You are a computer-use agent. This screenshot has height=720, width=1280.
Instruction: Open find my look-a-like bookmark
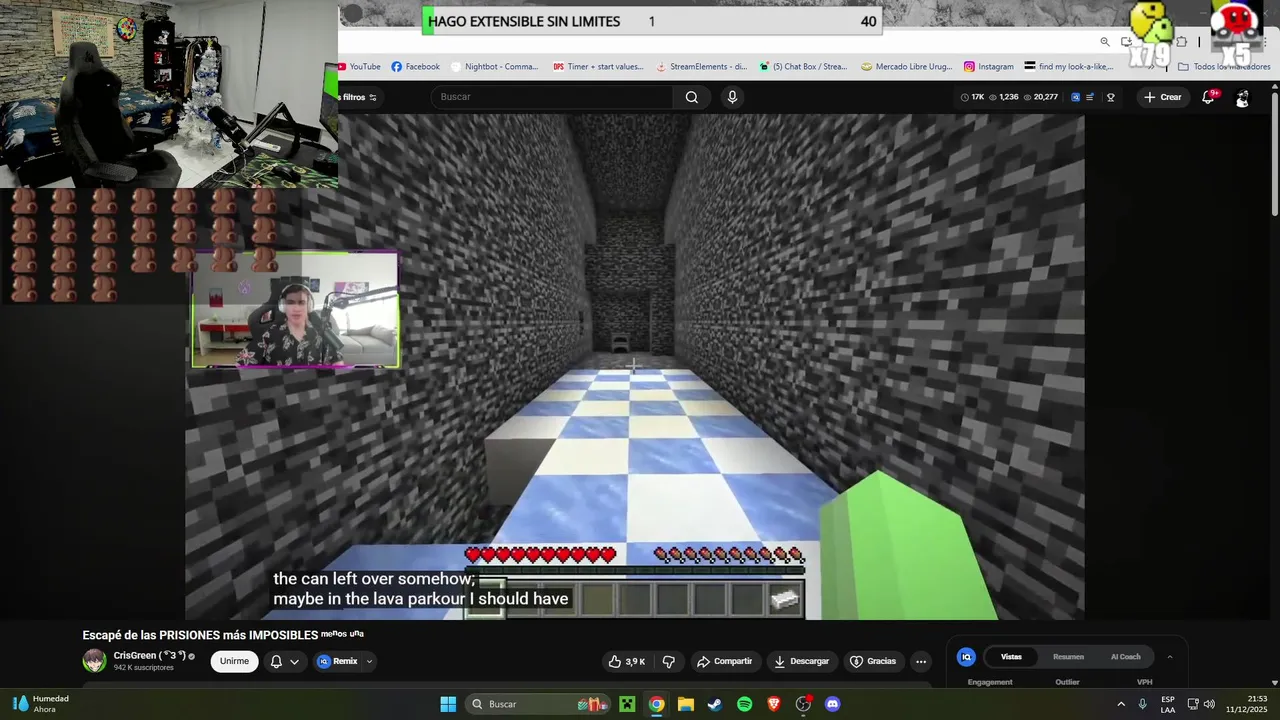point(1069,67)
